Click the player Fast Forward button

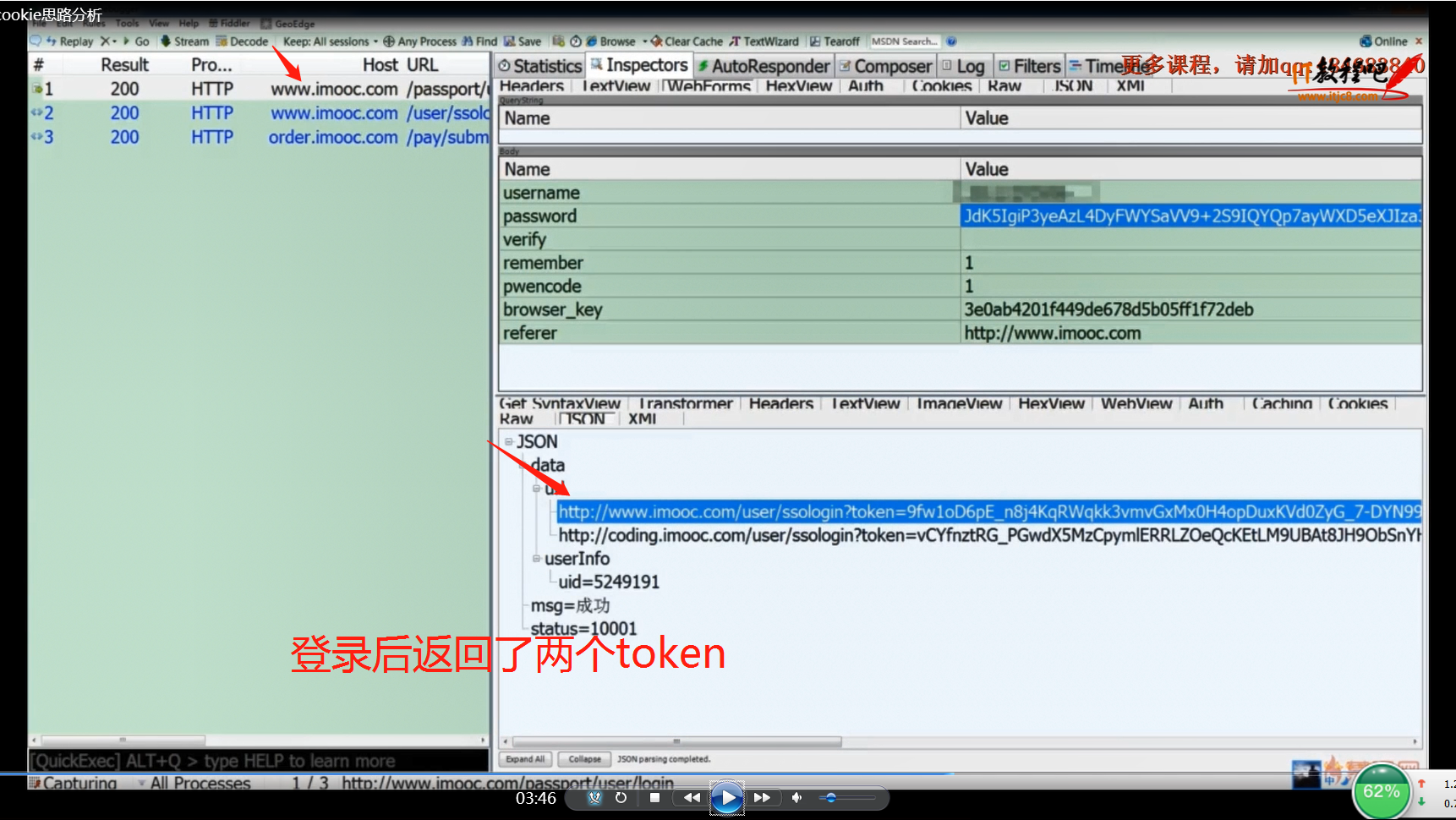(762, 797)
